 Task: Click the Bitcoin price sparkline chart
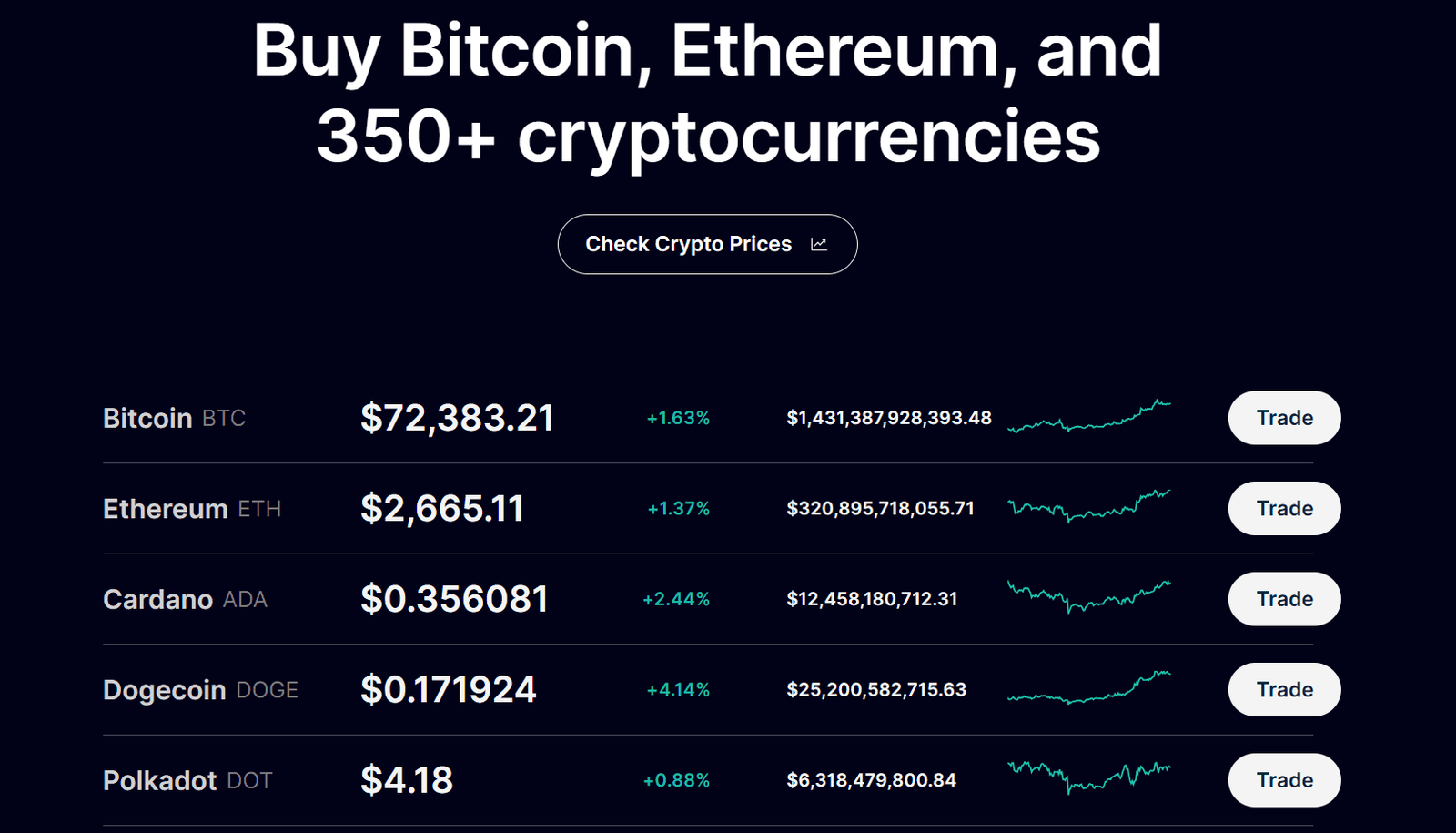[x=1089, y=418]
